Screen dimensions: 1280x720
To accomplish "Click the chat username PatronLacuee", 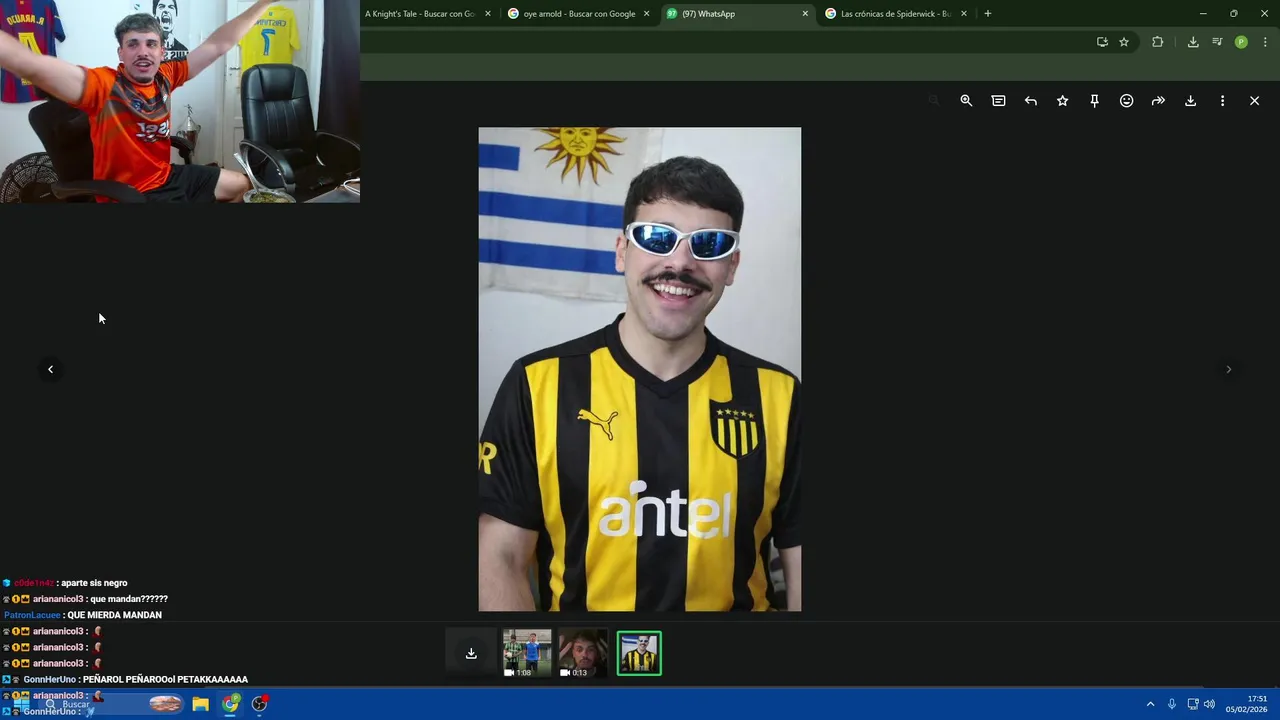I will pos(32,615).
